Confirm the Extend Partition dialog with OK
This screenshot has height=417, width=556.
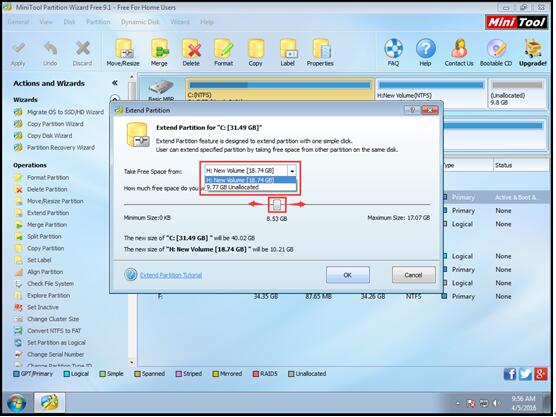348,275
